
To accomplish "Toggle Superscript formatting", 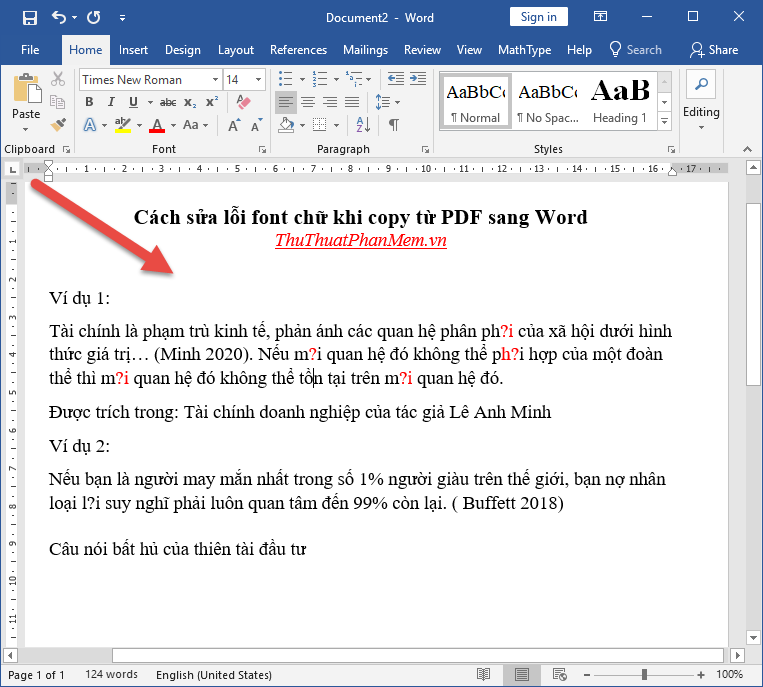I will pos(212,102).
